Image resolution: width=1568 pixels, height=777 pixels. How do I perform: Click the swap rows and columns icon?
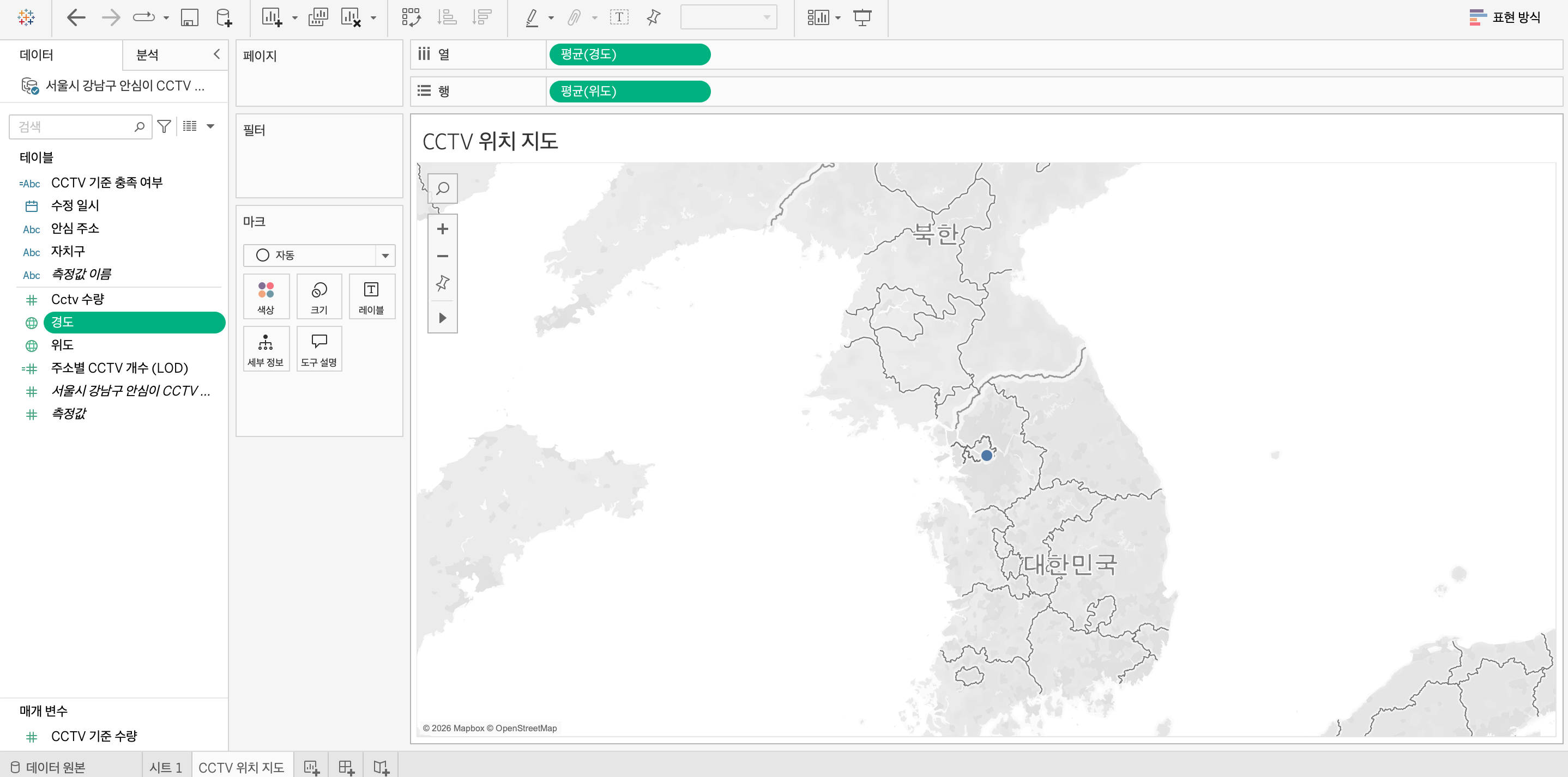[x=411, y=17]
